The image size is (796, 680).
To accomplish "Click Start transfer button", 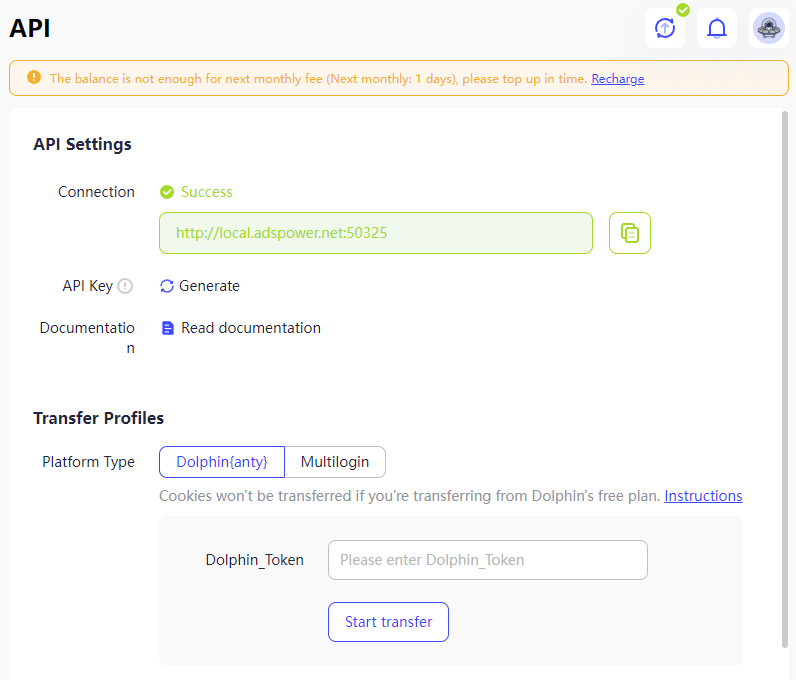I will click(x=388, y=622).
